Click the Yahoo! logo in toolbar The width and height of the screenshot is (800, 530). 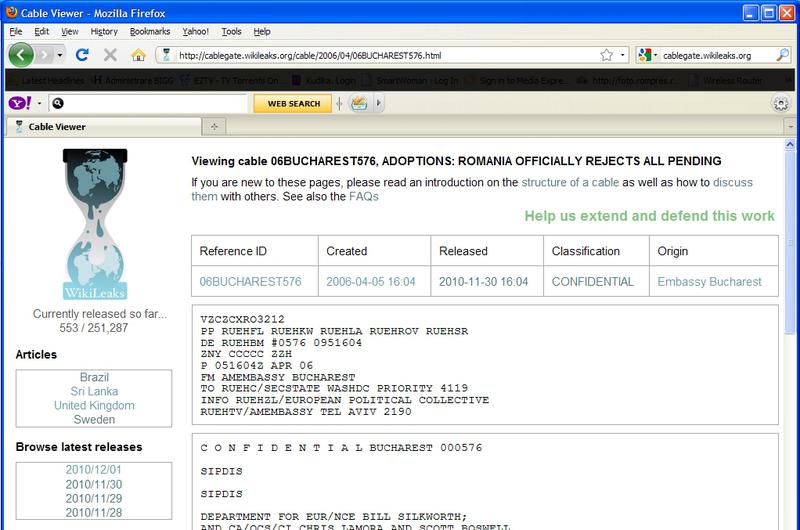coord(19,103)
